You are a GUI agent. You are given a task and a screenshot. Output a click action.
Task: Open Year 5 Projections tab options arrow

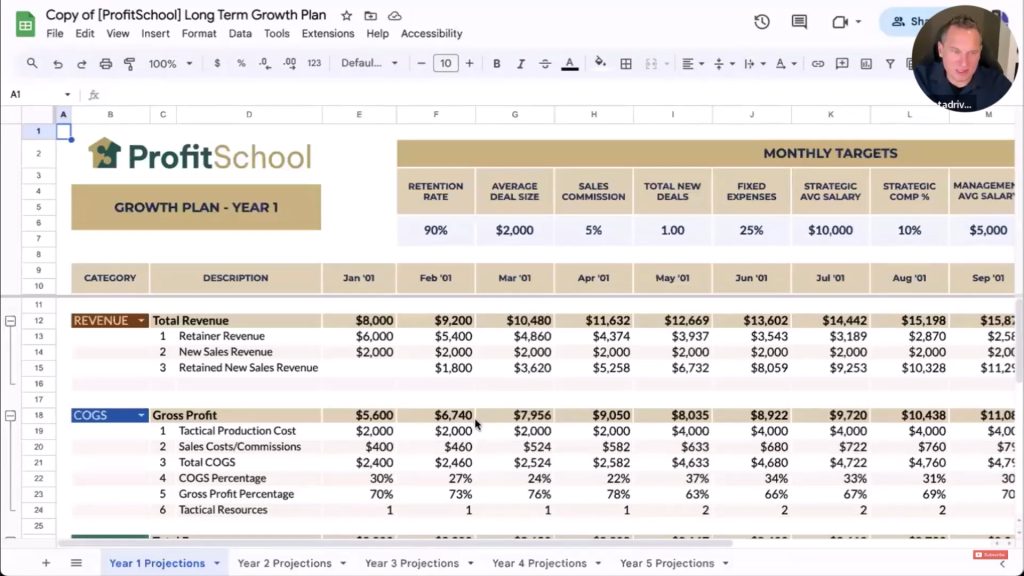726,563
